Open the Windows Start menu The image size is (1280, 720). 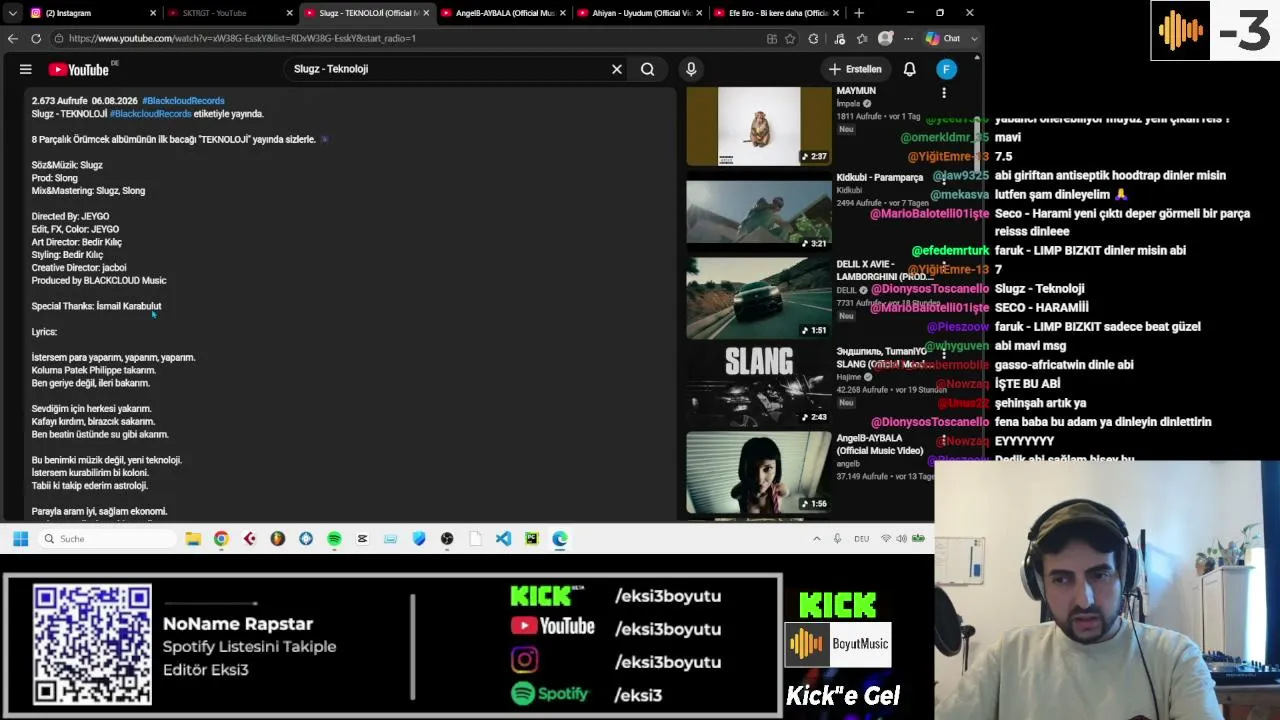20,539
